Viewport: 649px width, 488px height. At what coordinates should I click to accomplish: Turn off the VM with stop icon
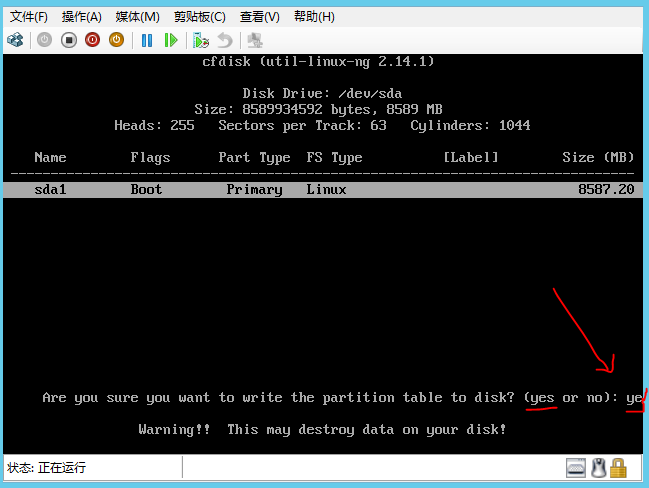[69, 40]
